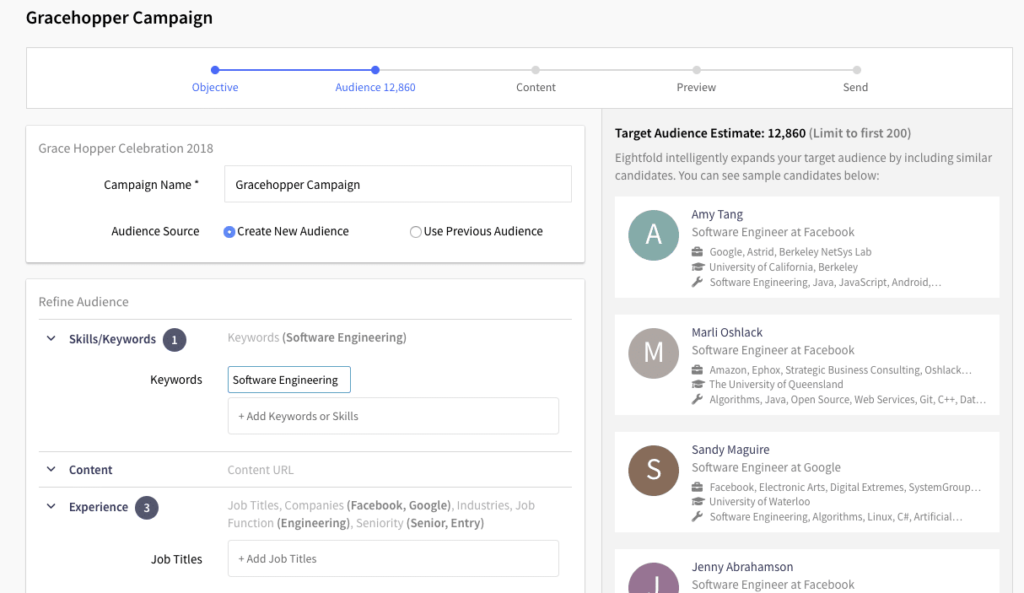Click 'Software Engineer at Google' text
Screen dimensions: 1024x593
pyautogui.click(x=766, y=468)
